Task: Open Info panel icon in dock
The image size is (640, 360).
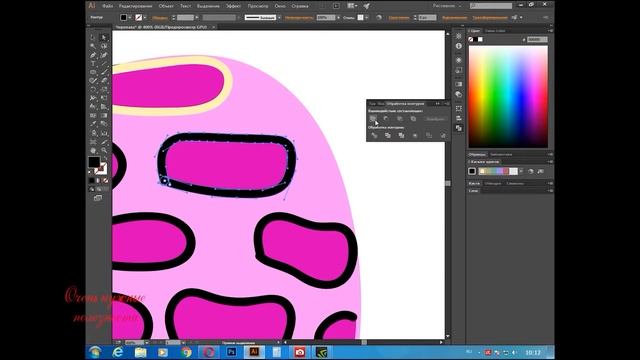Action: click(x=459, y=46)
